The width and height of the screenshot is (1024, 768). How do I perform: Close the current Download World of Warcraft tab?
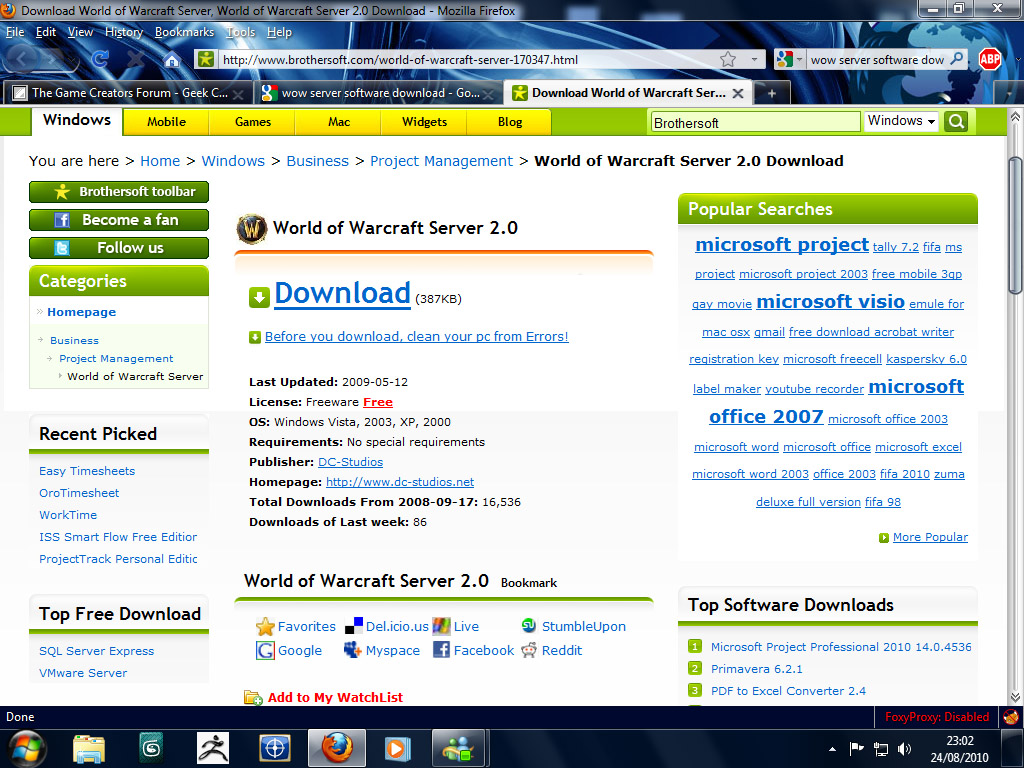coord(738,93)
